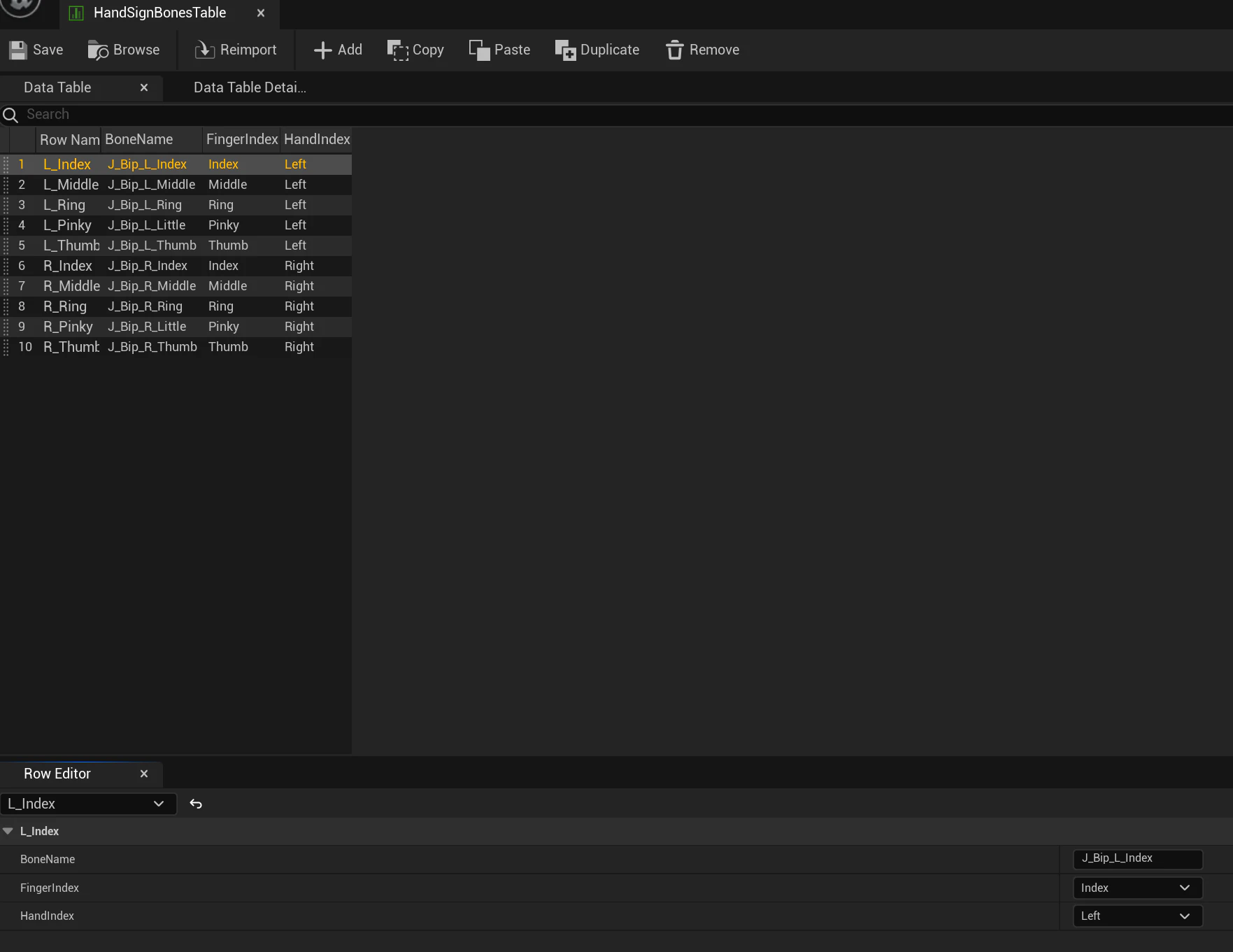Click the selected L_Index row name
The height and width of the screenshot is (952, 1233).
[67, 164]
